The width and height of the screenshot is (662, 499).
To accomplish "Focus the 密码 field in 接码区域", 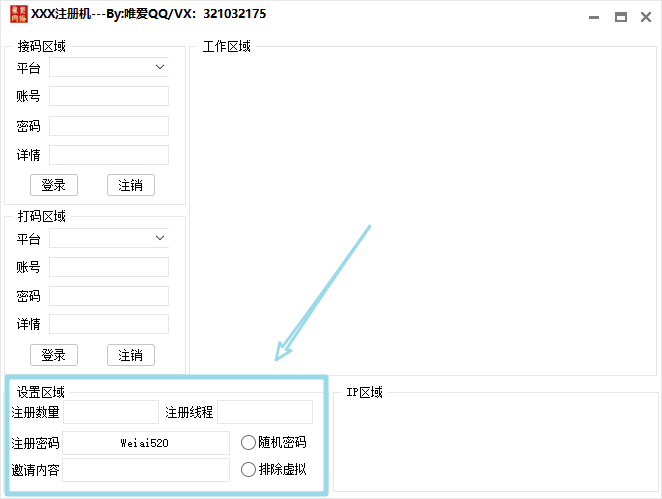I will click(x=109, y=126).
